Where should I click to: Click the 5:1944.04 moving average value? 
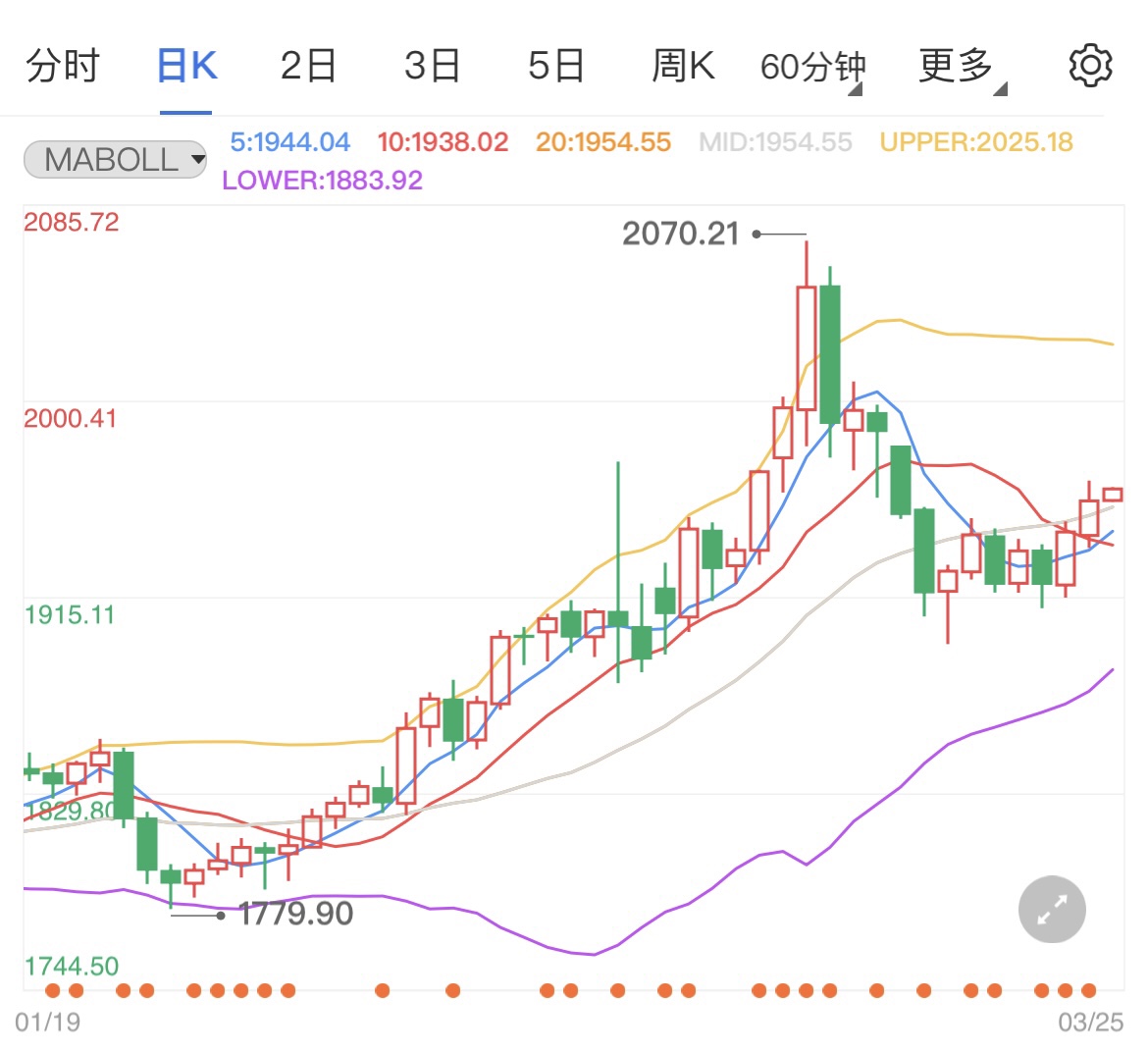coord(289,142)
